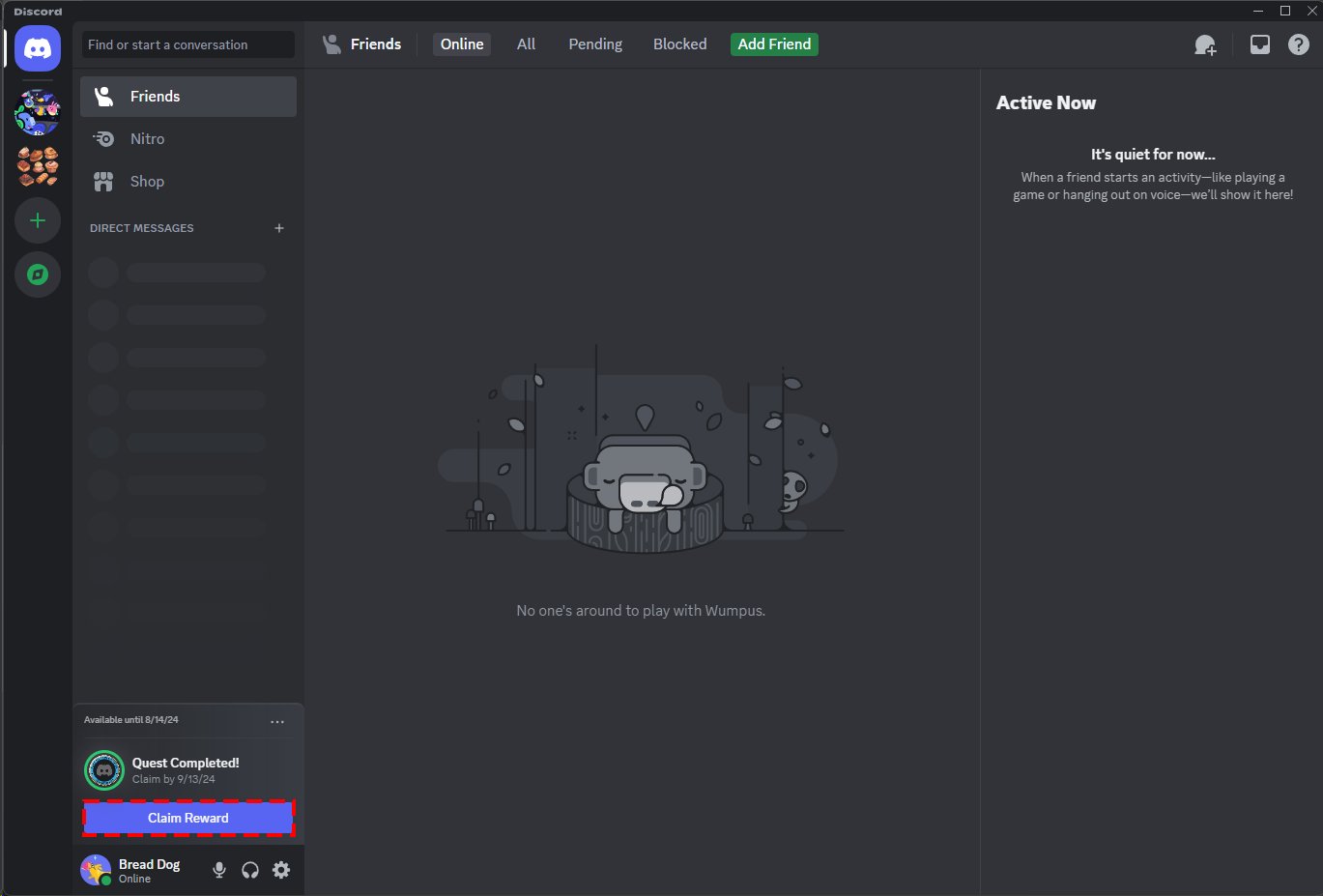Click the Quest Completed badge icon

(104, 770)
